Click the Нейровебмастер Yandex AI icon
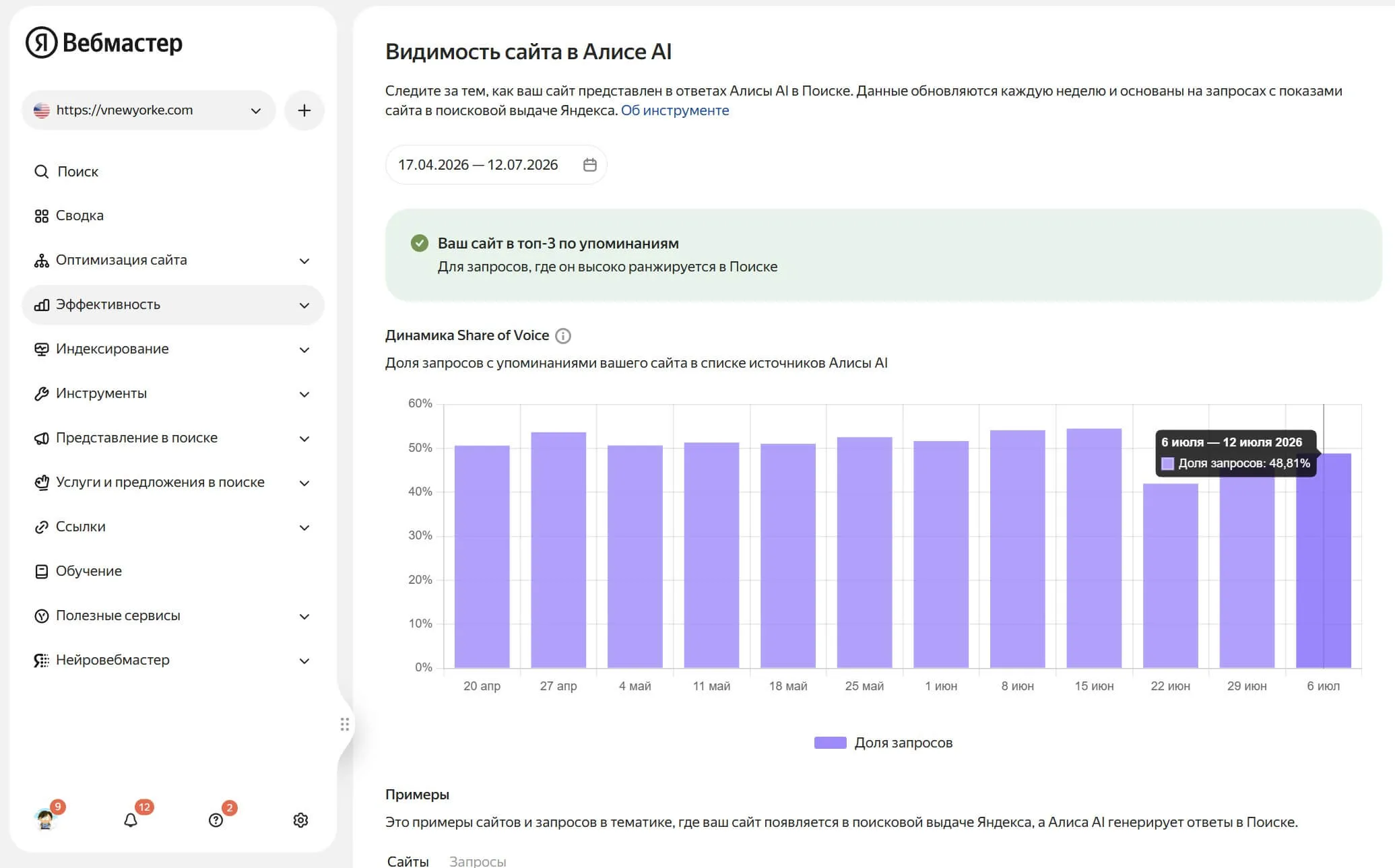This screenshot has width=1395, height=868. pyautogui.click(x=41, y=661)
